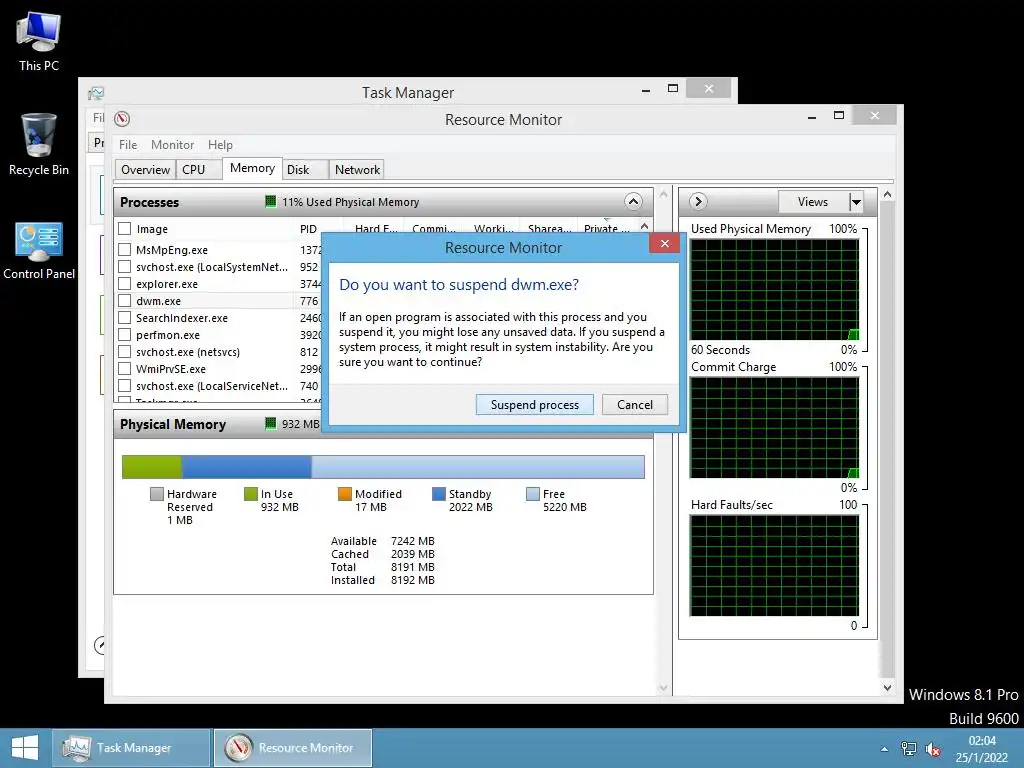Sort by the PID column header
Screen dimensions: 1024x768
(308, 229)
